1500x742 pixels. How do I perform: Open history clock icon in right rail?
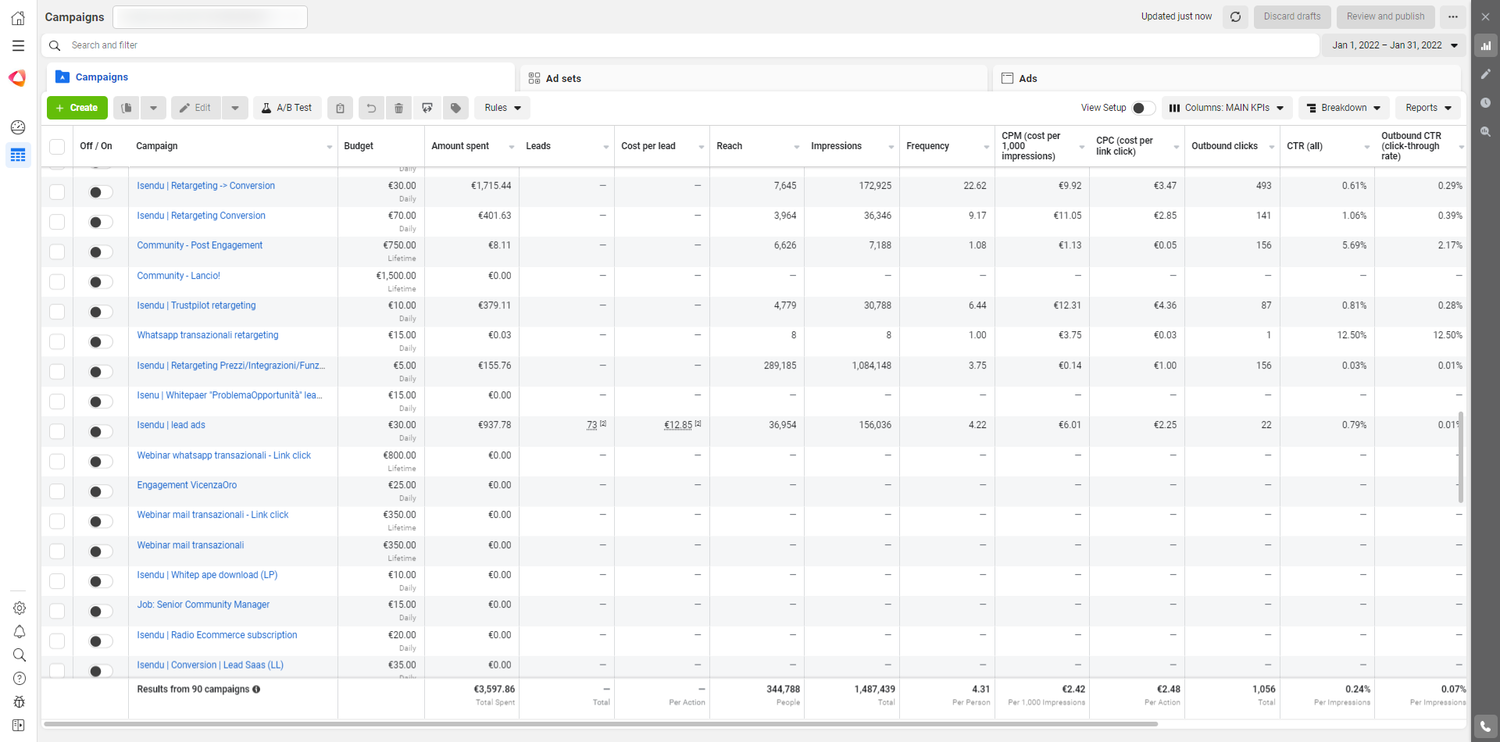(1486, 103)
